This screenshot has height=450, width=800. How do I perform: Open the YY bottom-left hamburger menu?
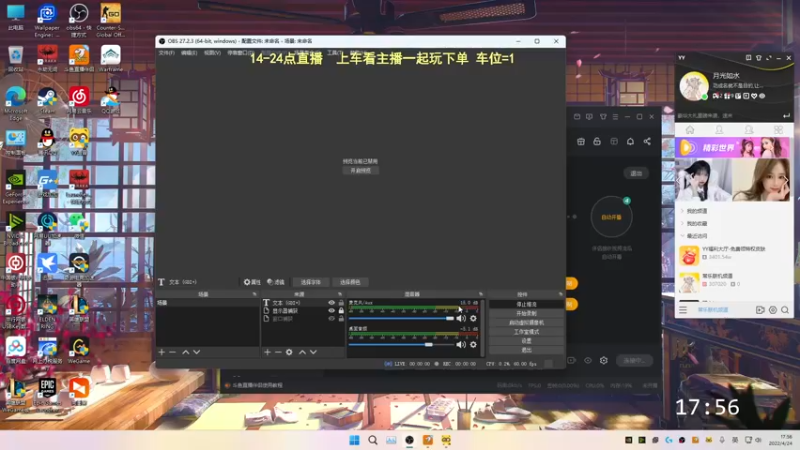point(683,310)
